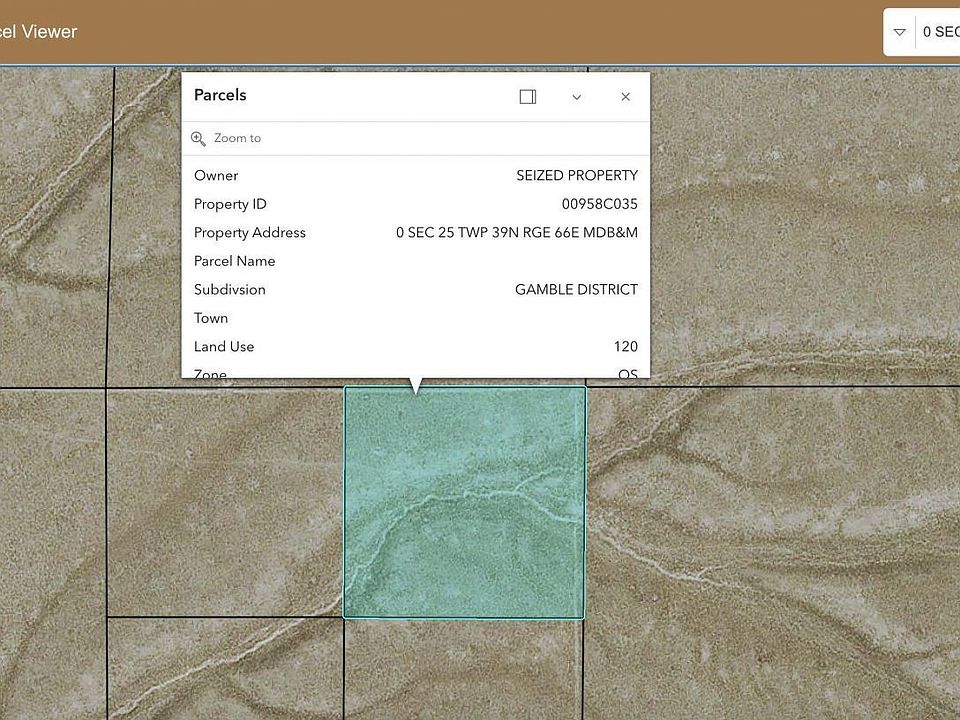The height and width of the screenshot is (720, 960).
Task: Open the search source dropdown triangle
Action: coord(899,32)
